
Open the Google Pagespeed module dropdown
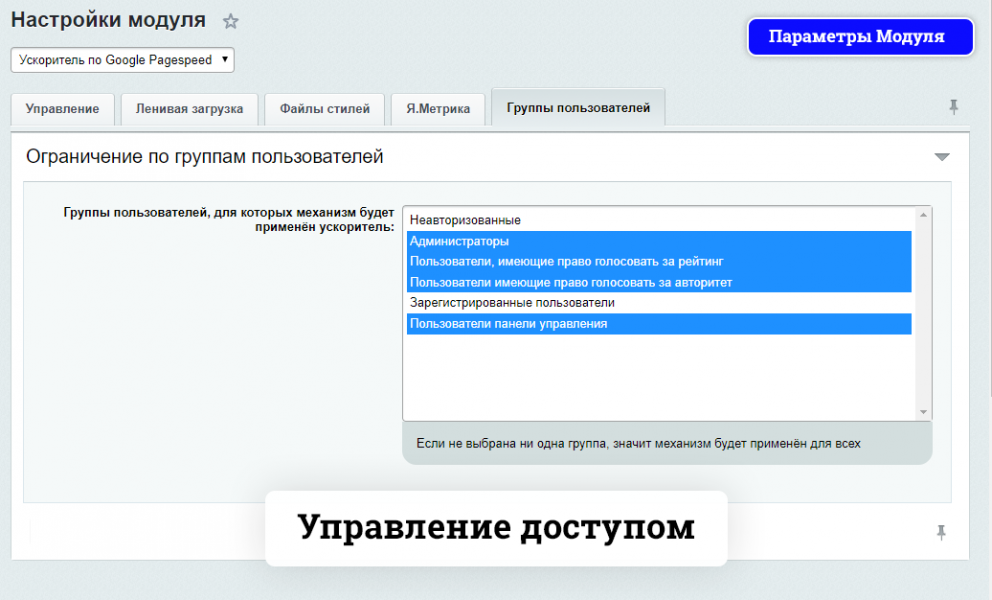pos(122,60)
